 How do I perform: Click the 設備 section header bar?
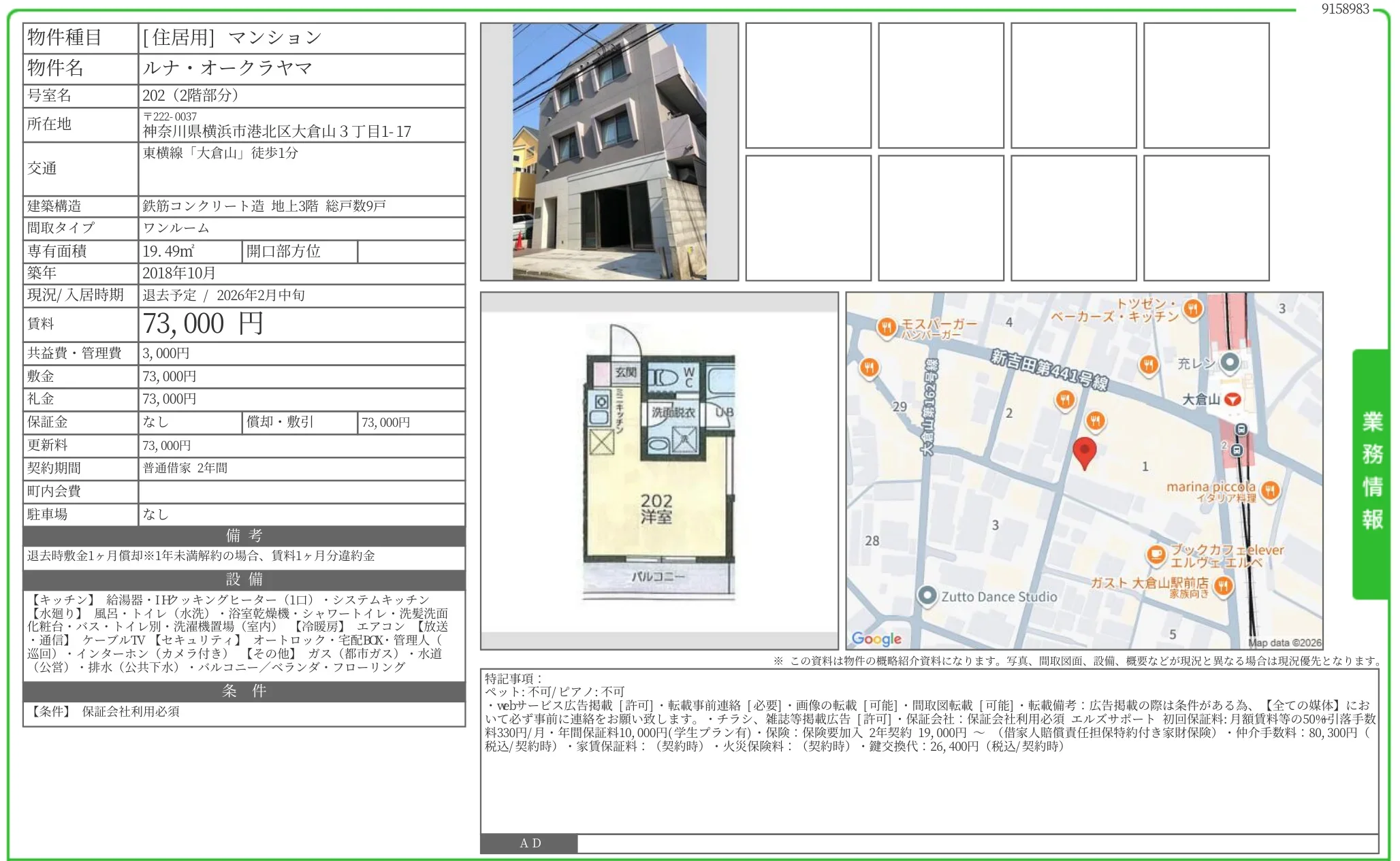click(x=244, y=579)
